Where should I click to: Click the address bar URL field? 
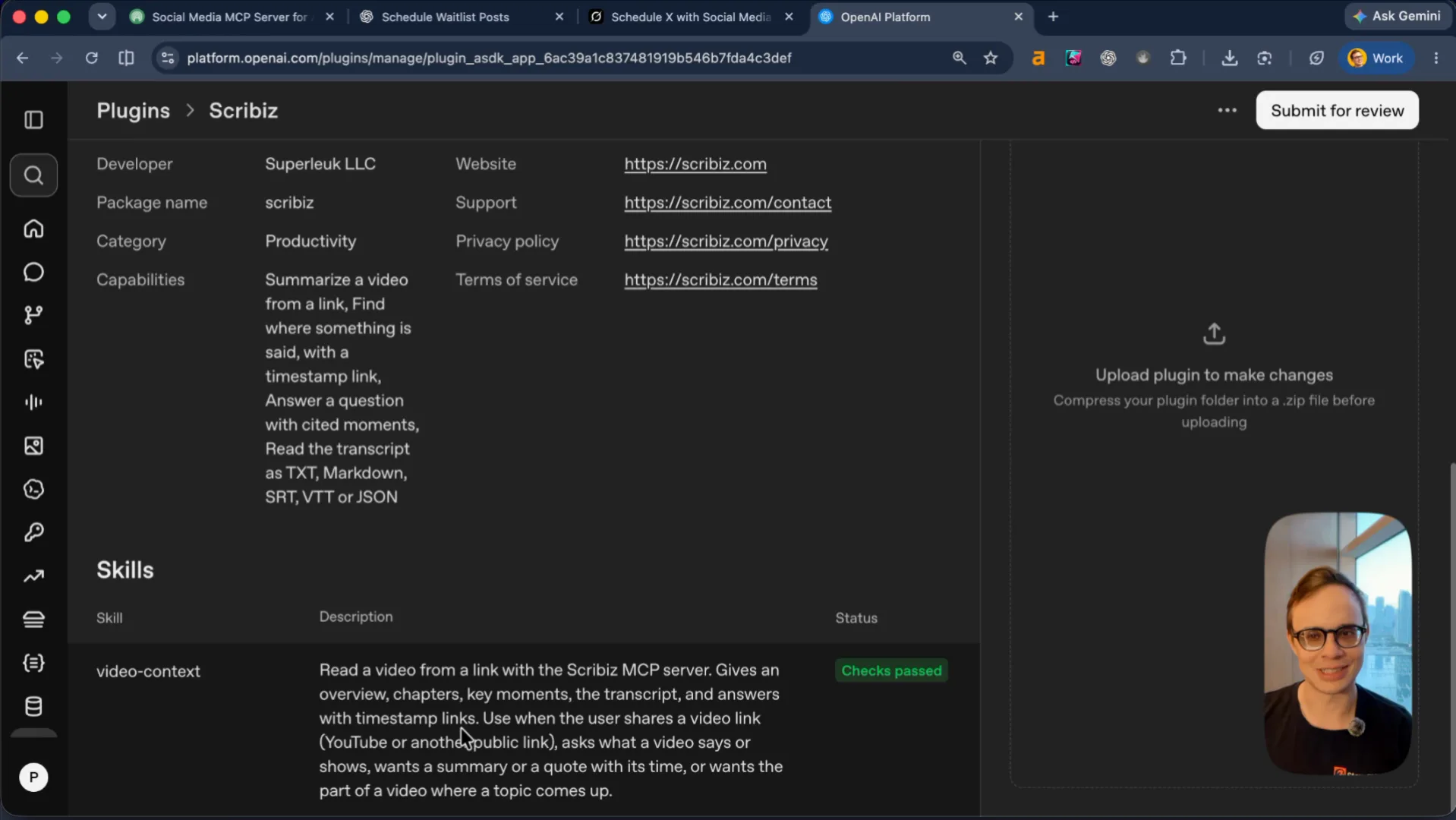489,58
